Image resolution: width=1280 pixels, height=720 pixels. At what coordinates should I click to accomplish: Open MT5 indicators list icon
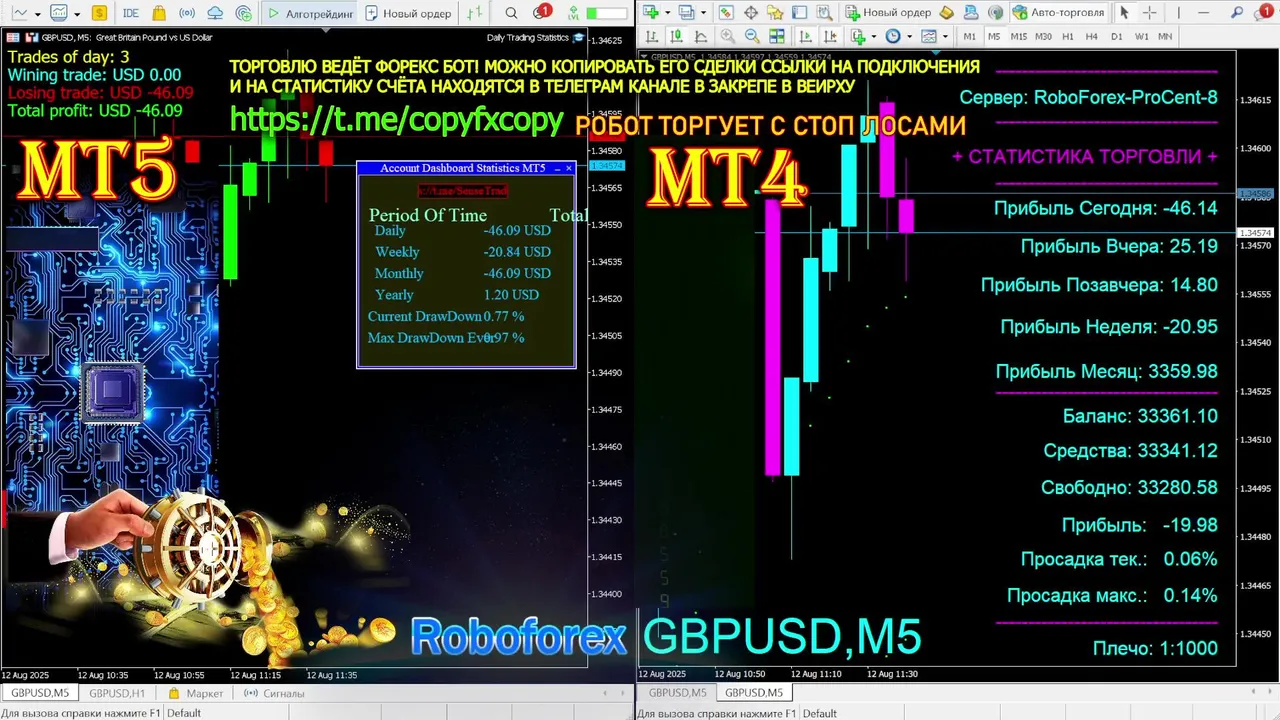click(x=59, y=13)
